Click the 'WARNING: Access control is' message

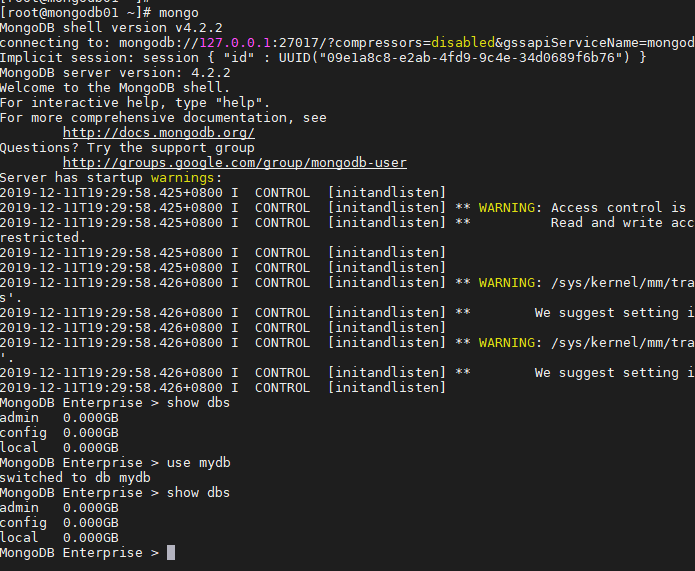(x=582, y=207)
